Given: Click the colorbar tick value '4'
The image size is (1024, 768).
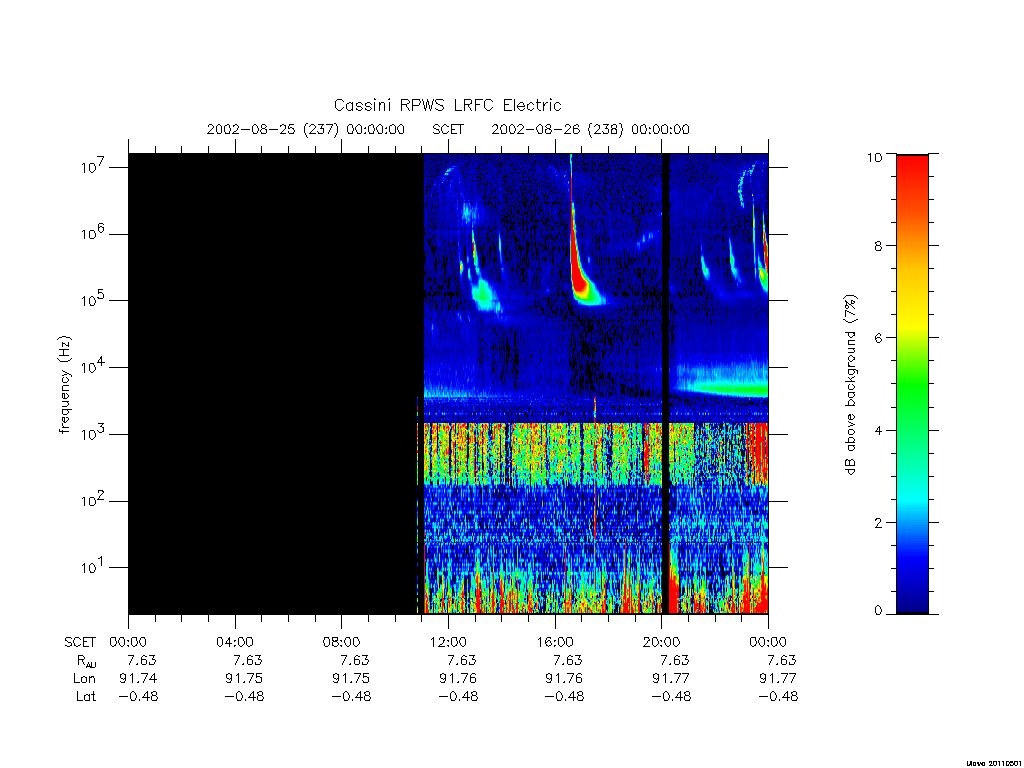Looking at the screenshot, I should [878, 430].
